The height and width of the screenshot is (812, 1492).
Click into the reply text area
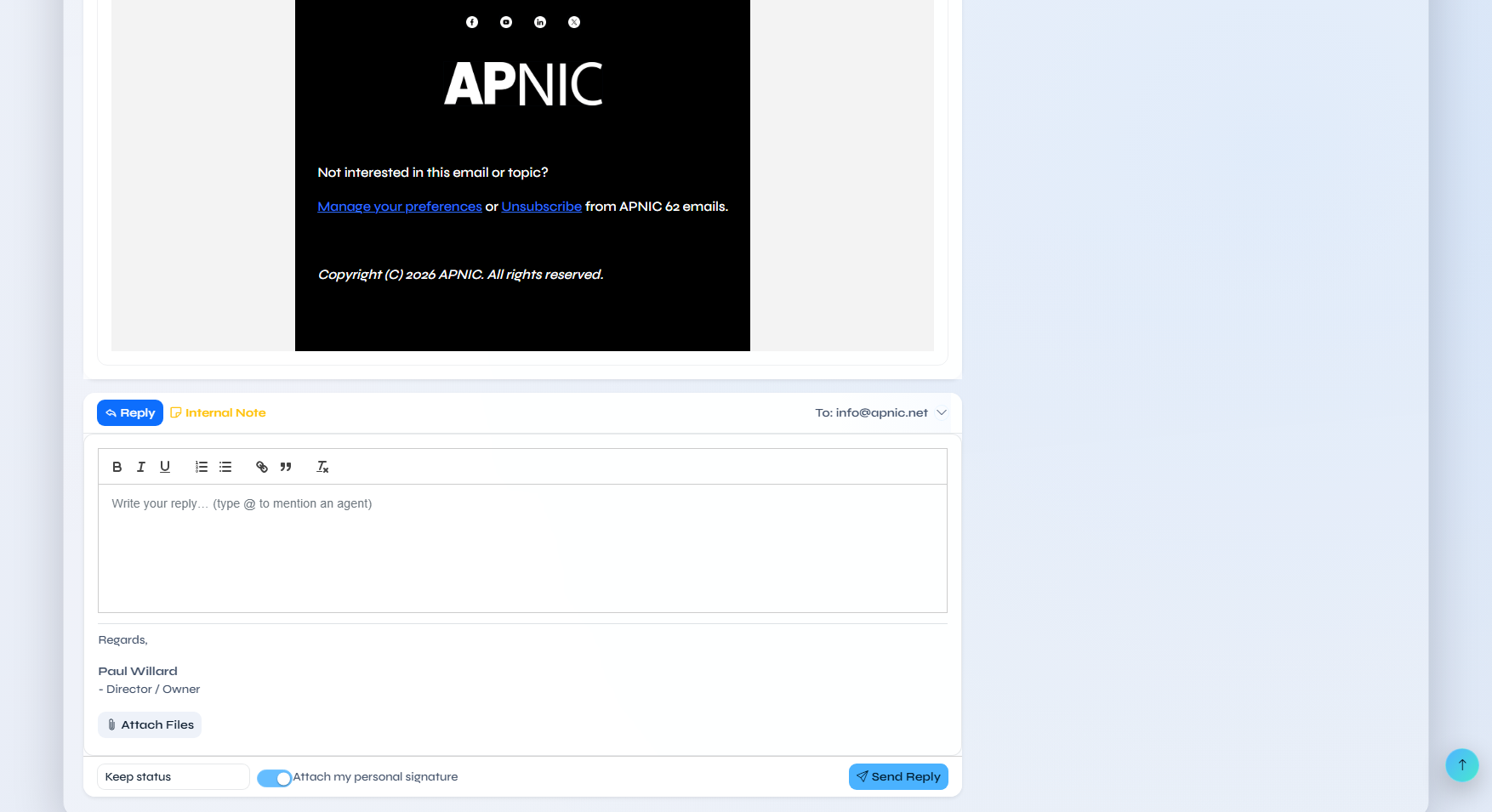(x=522, y=548)
